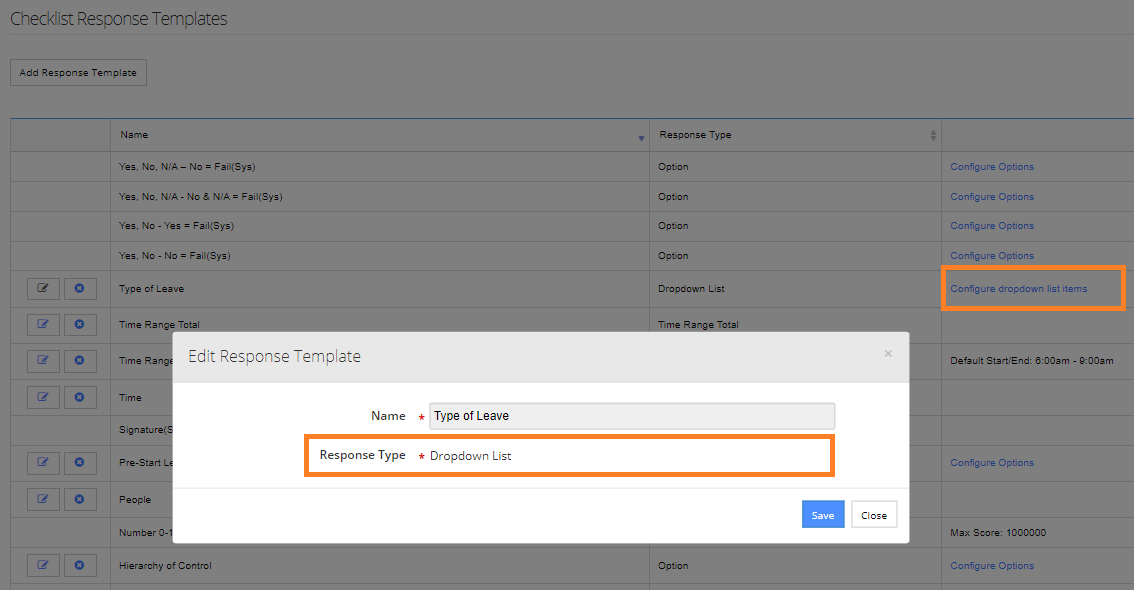Edit the "Time Range Total" template
Viewport: 1134px width, 590px height.
(x=43, y=324)
